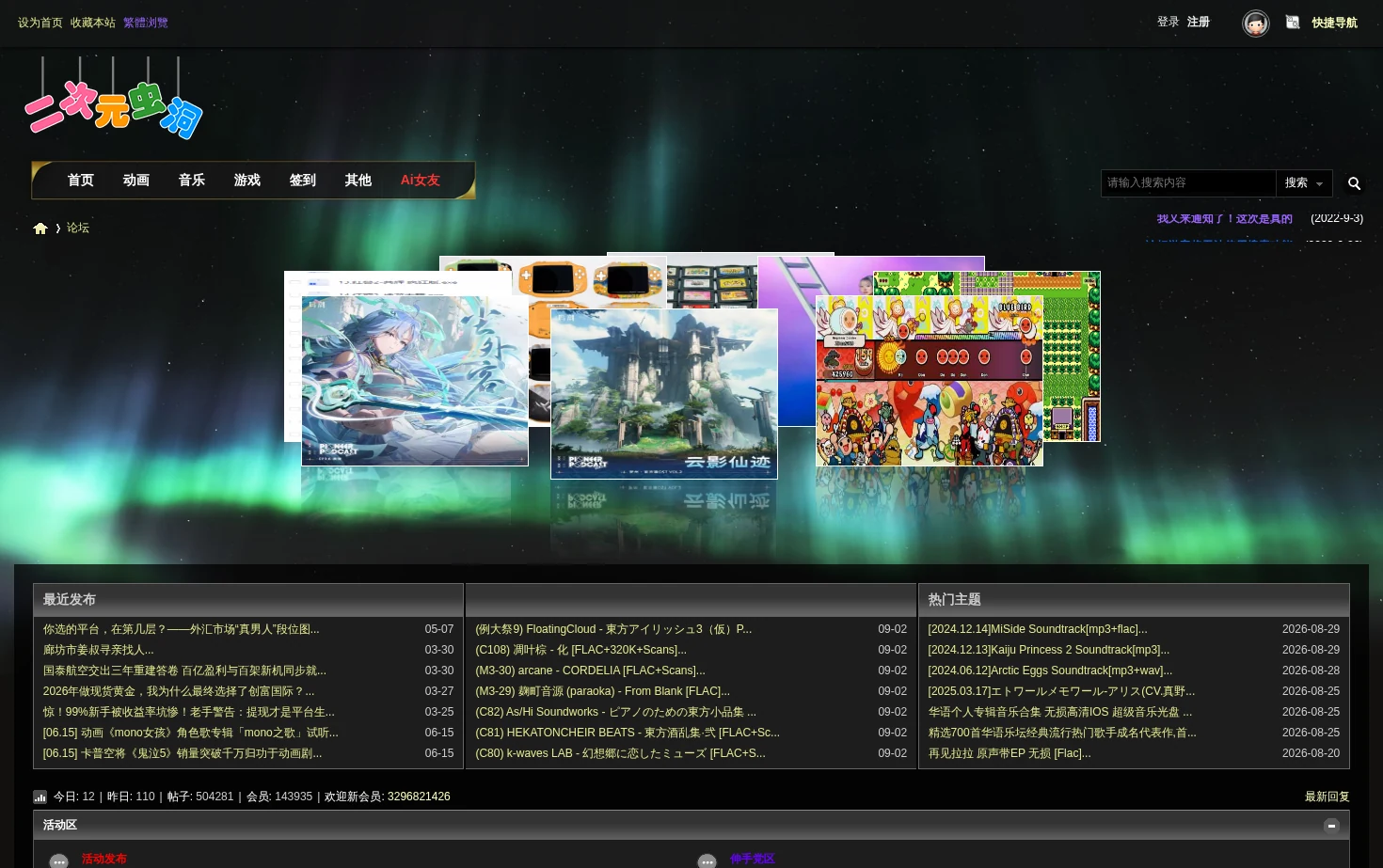Screen dimensions: 1383x868
Task: Click the 活动发布 forum bubble icon
Action: pos(58,860)
